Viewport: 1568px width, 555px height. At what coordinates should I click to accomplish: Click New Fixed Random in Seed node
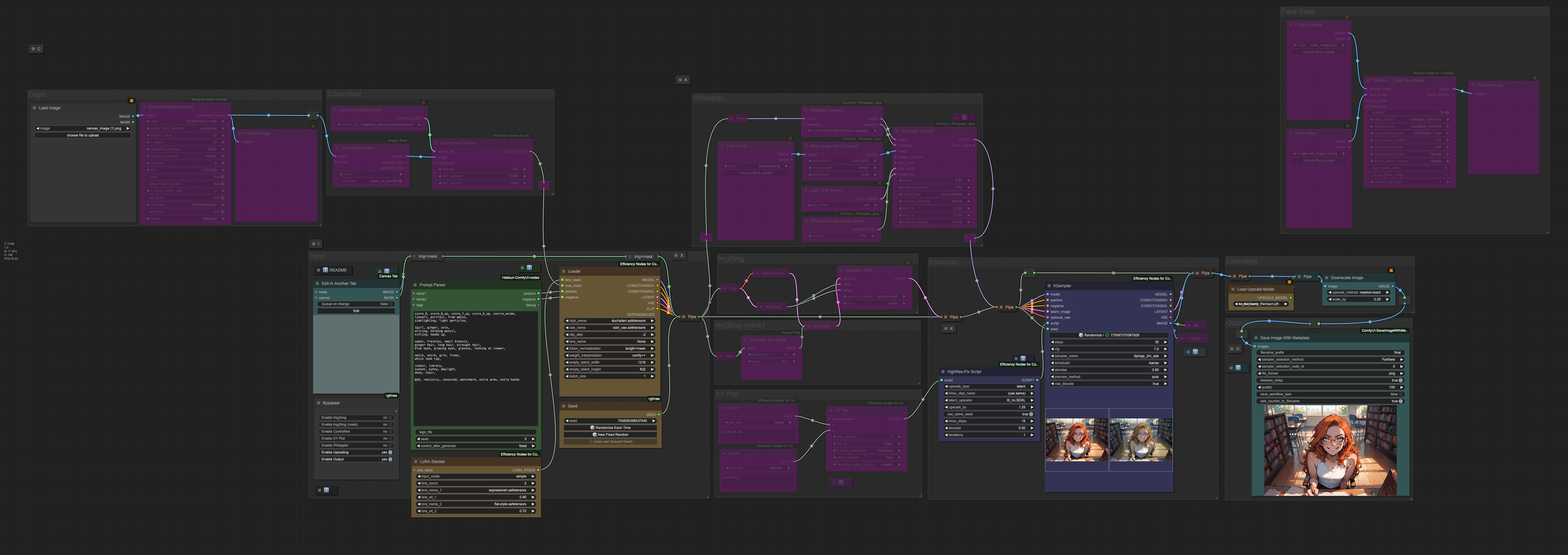(610, 434)
